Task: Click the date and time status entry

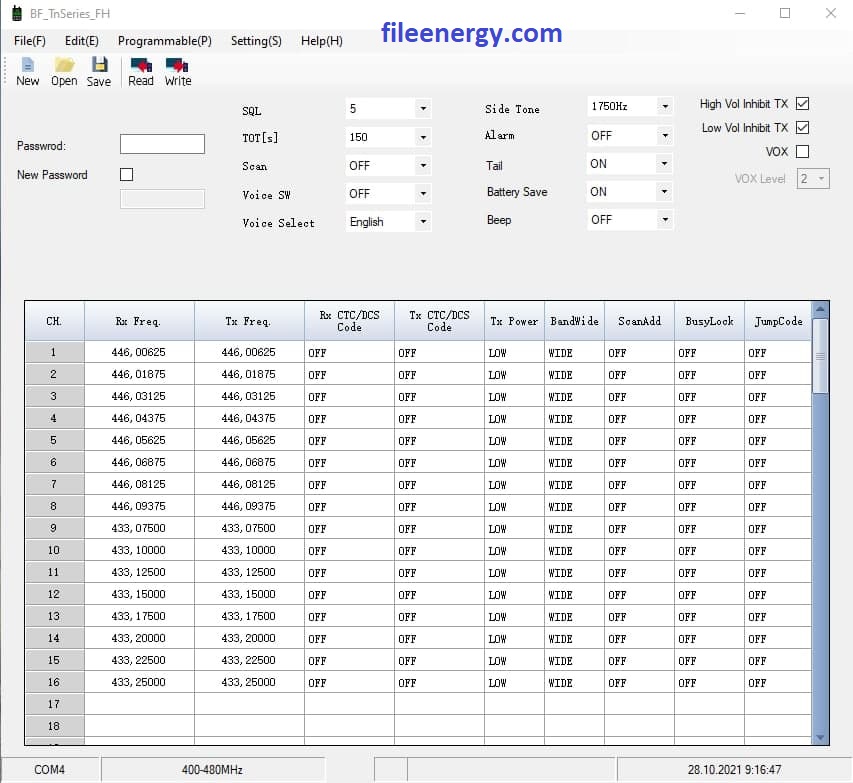Action: click(734, 769)
